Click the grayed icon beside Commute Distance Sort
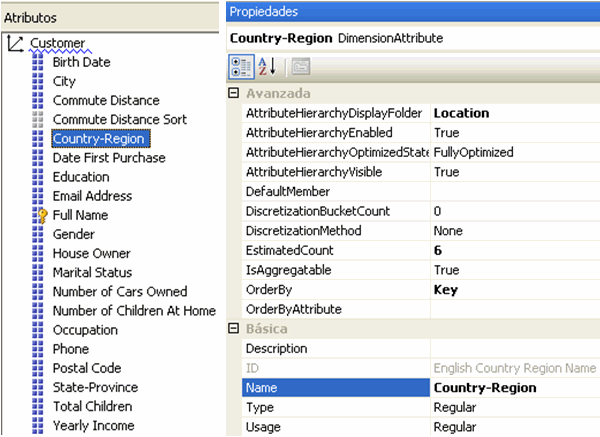600x437 pixels. click(x=39, y=119)
